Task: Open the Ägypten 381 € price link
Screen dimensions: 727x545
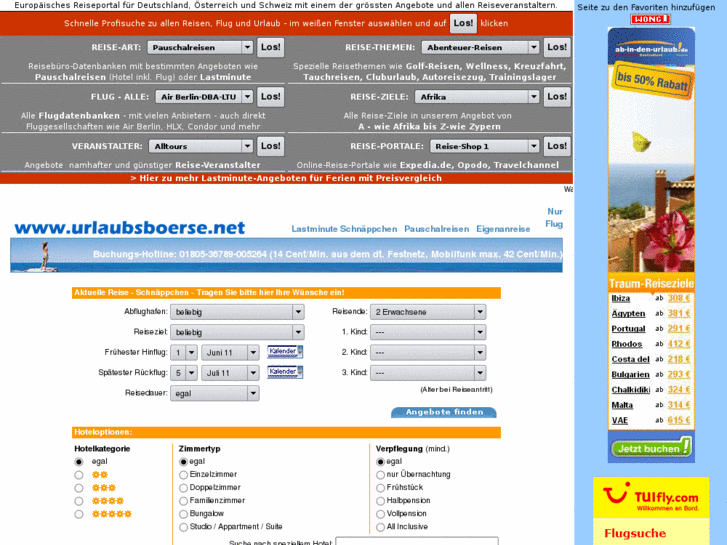Action: (x=679, y=314)
